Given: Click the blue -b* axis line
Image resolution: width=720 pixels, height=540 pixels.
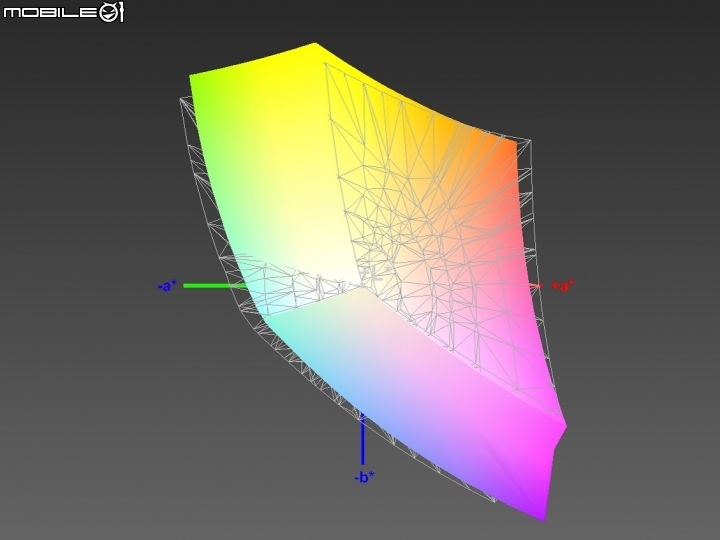Looking at the screenshot, I should point(363,439).
